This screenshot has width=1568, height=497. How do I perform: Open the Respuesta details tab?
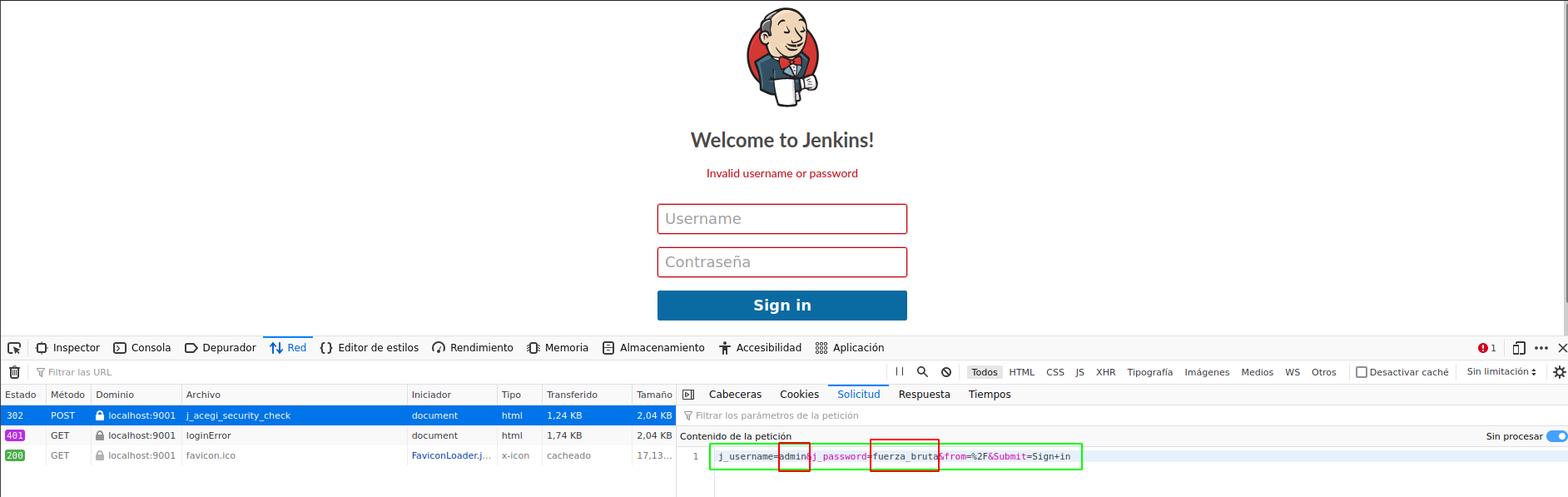click(x=924, y=395)
